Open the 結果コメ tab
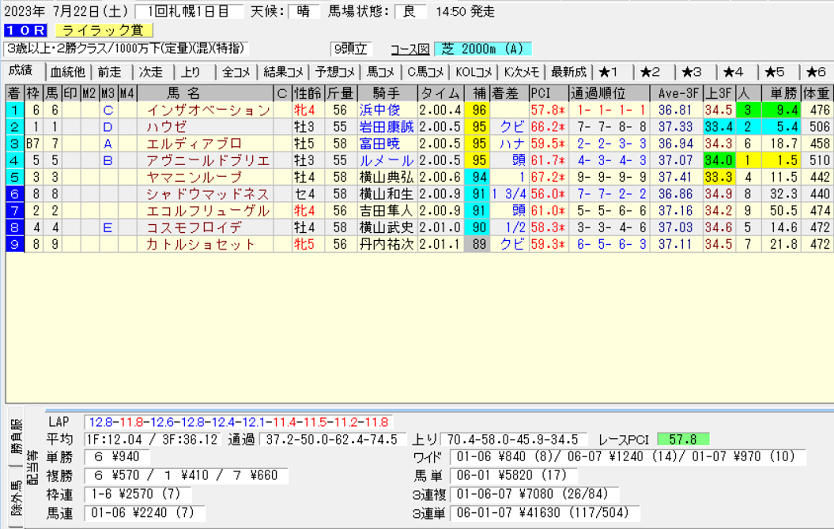The height and width of the screenshot is (529, 834). (283, 72)
